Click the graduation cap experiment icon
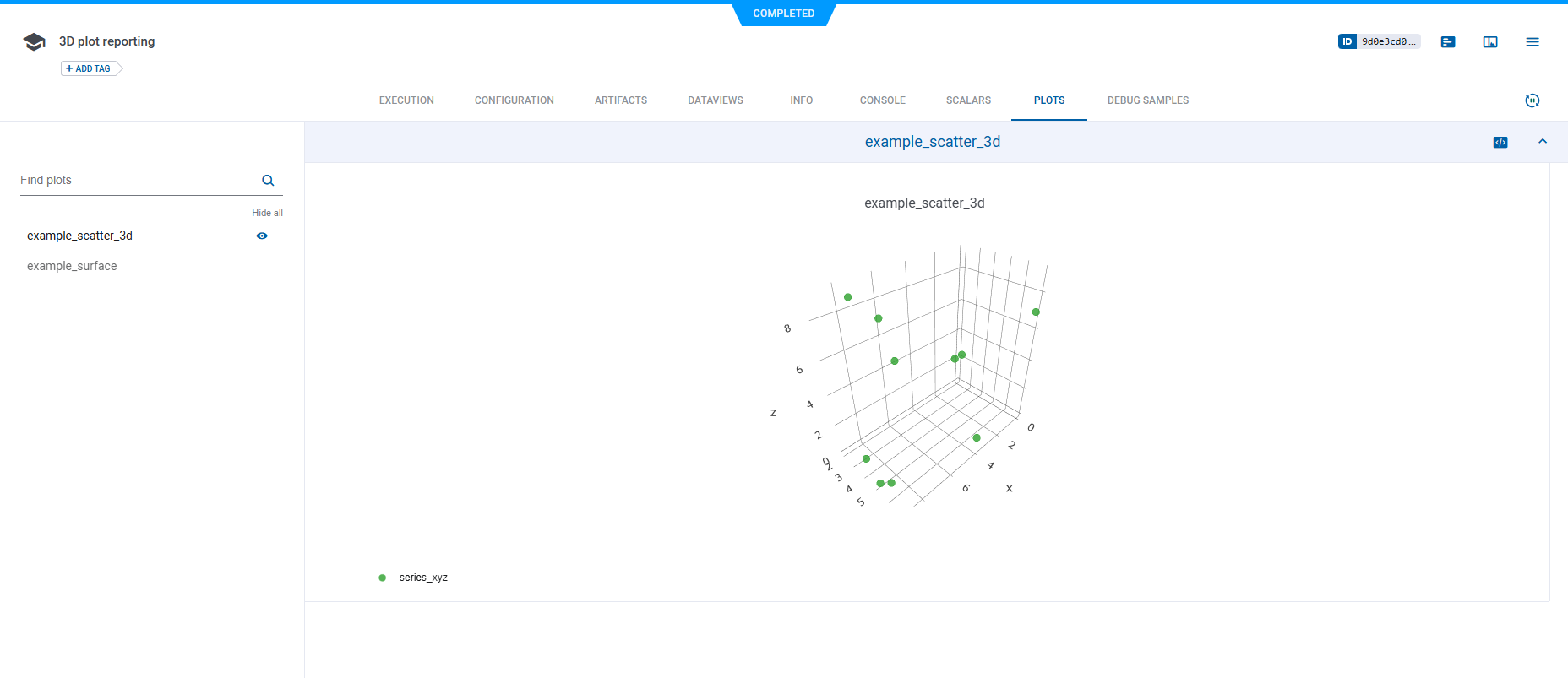The height and width of the screenshot is (678, 1568). [34, 42]
